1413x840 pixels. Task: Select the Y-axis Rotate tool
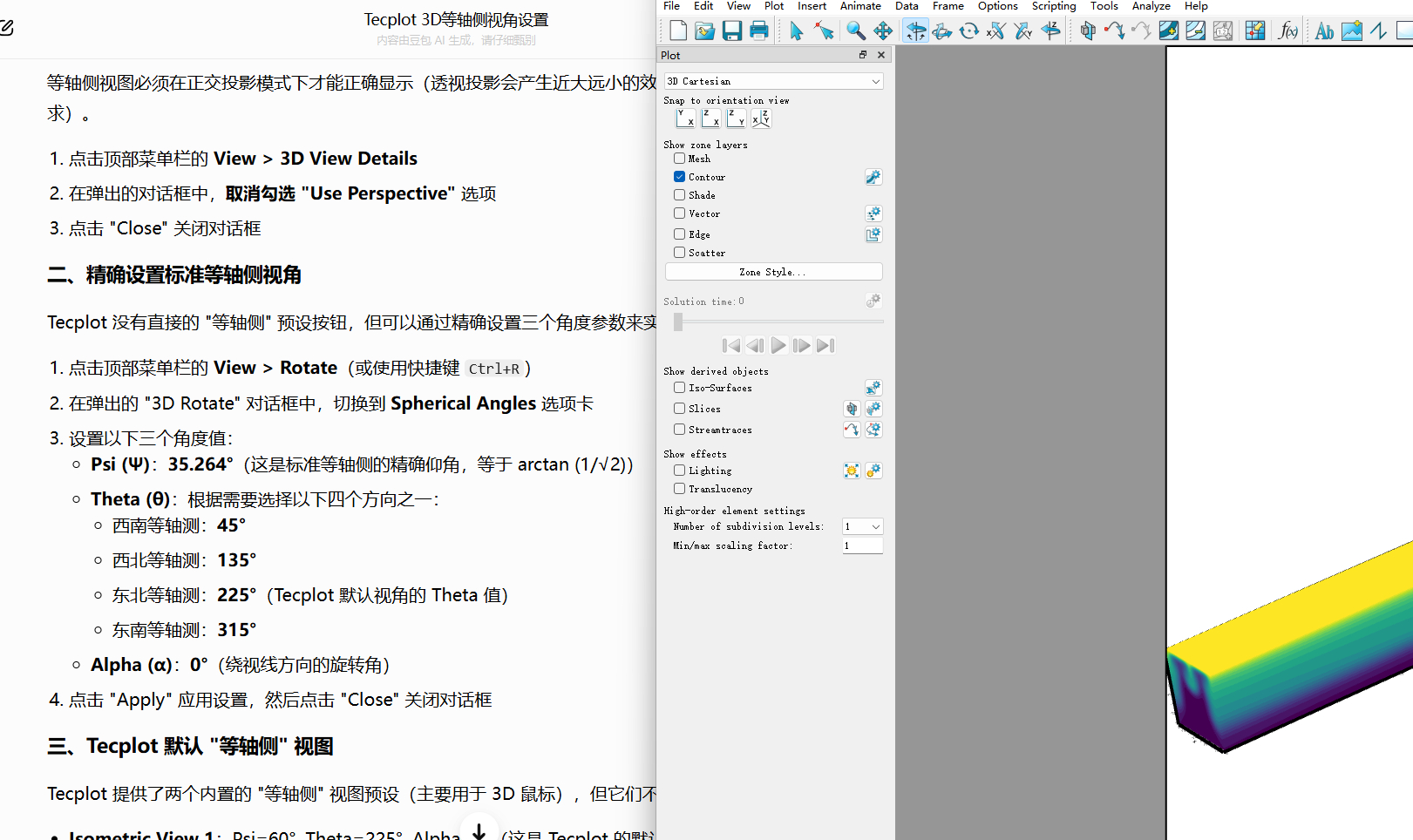coord(1023,31)
